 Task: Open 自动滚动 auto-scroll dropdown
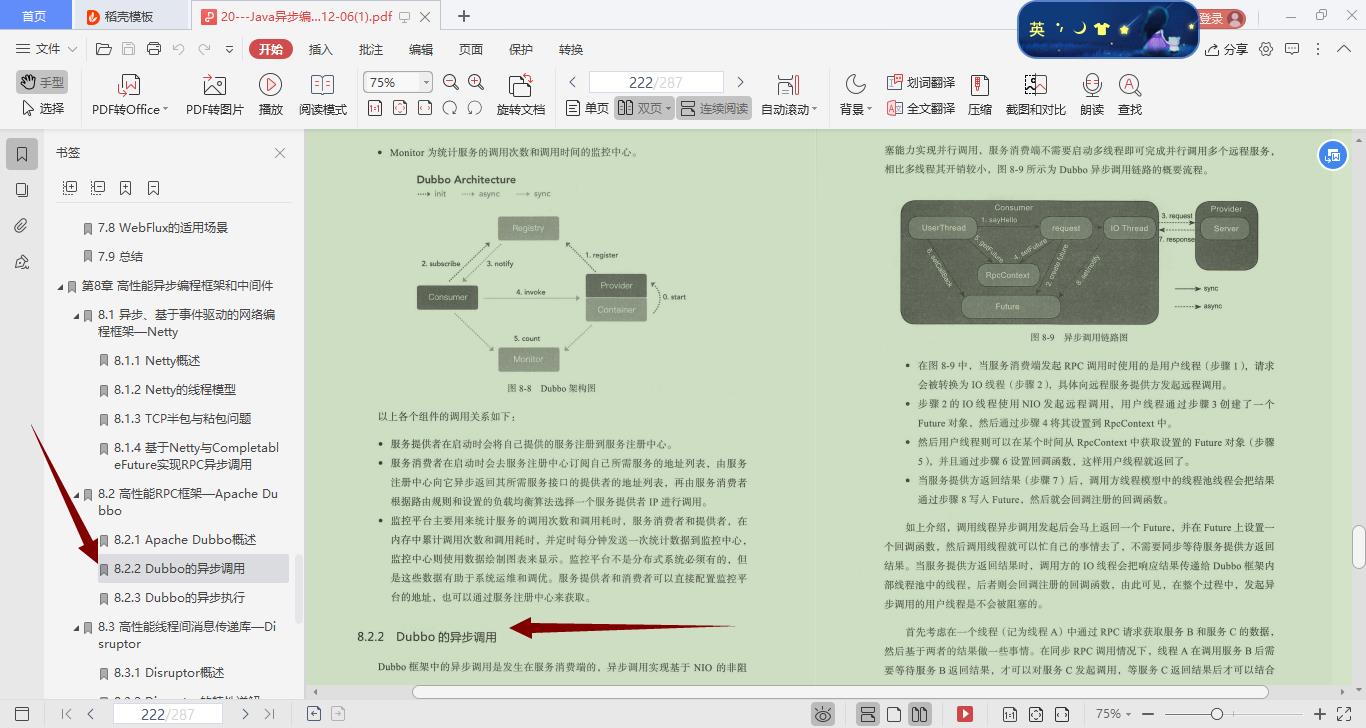point(788,95)
